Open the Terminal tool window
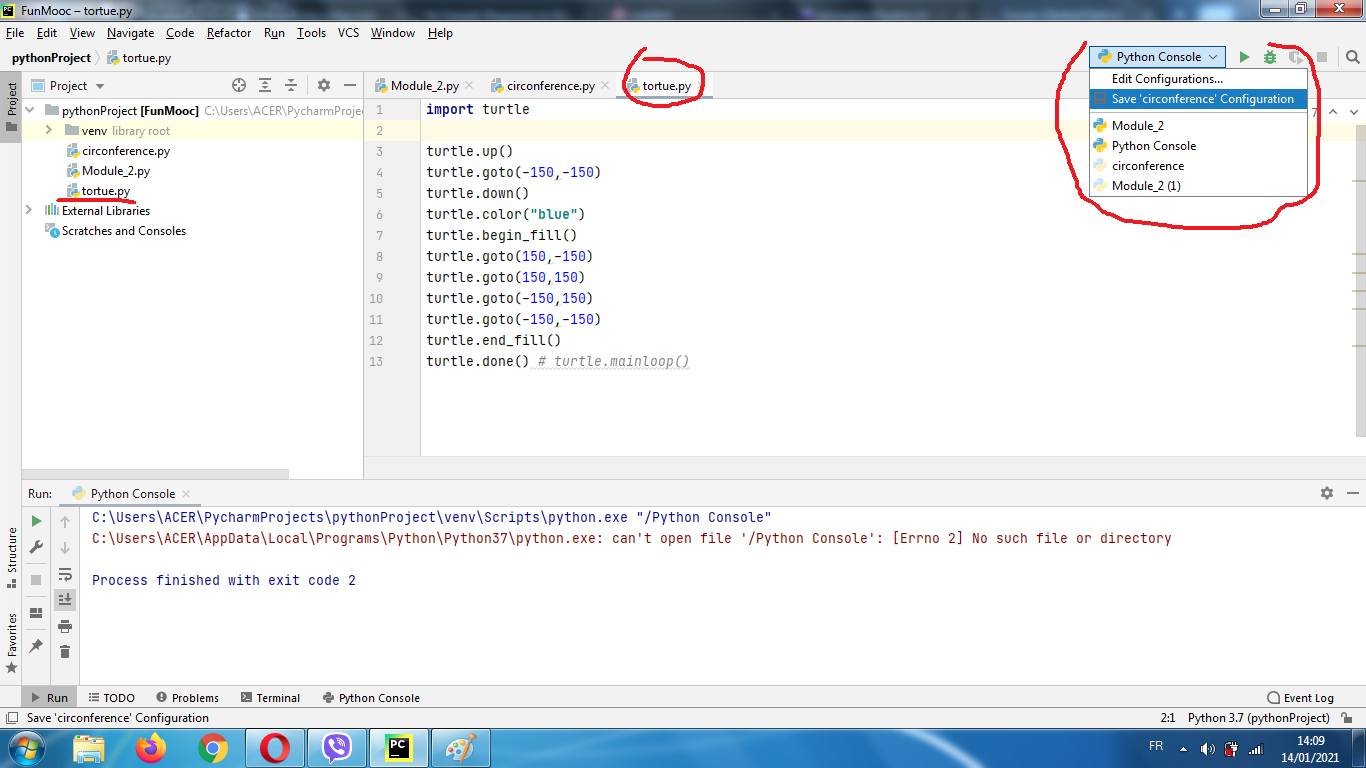This screenshot has height=768, width=1366. pos(269,698)
